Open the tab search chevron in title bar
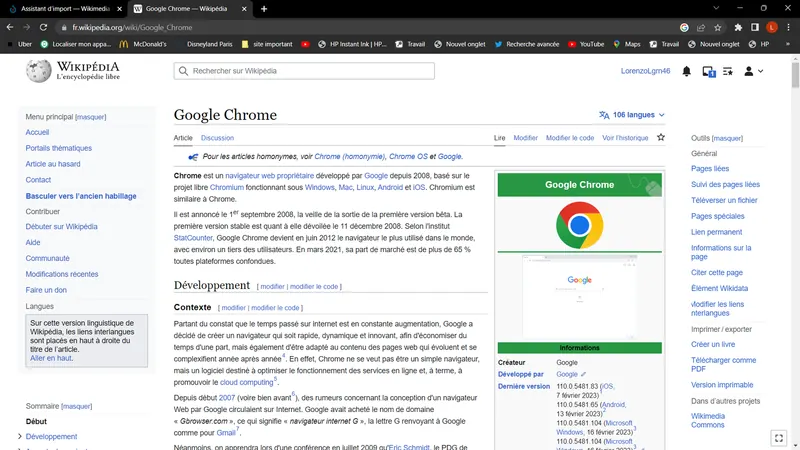The height and width of the screenshot is (450, 800). tap(716, 8)
